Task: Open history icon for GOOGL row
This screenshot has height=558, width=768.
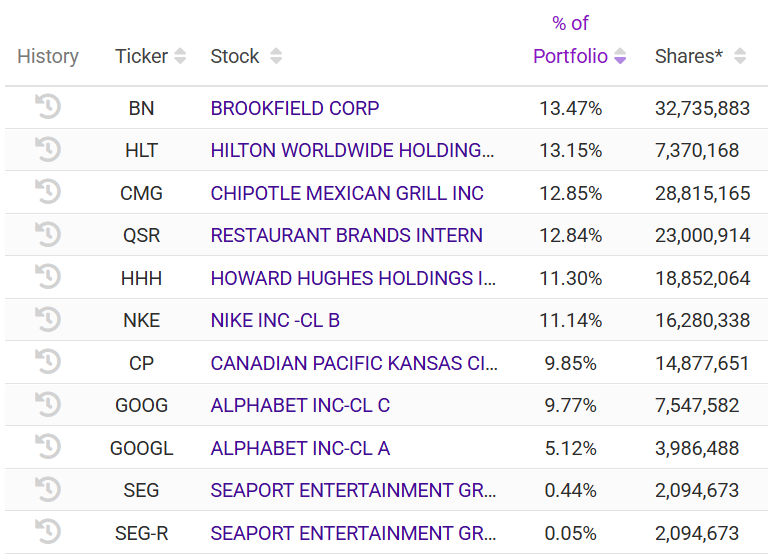Action: pyautogui.click(x=48, y=447)
